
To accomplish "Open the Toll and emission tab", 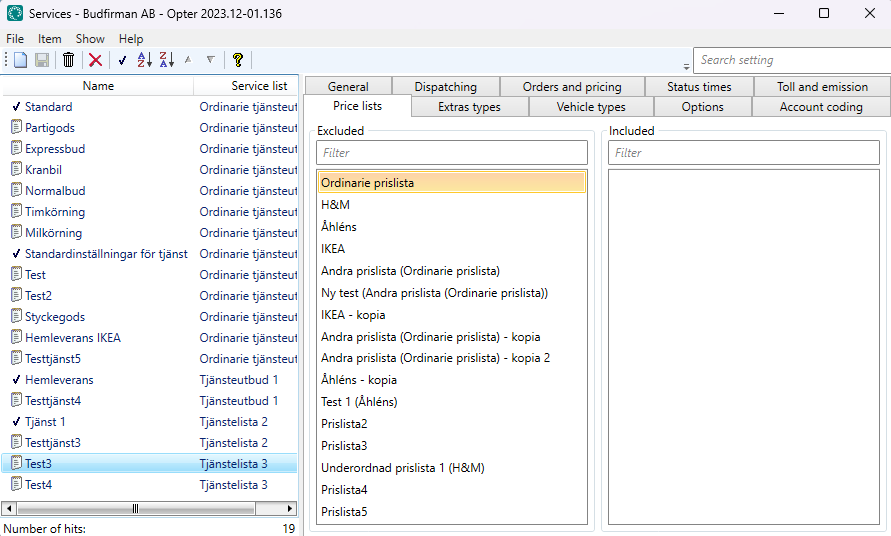I will (x=822, y=87).
